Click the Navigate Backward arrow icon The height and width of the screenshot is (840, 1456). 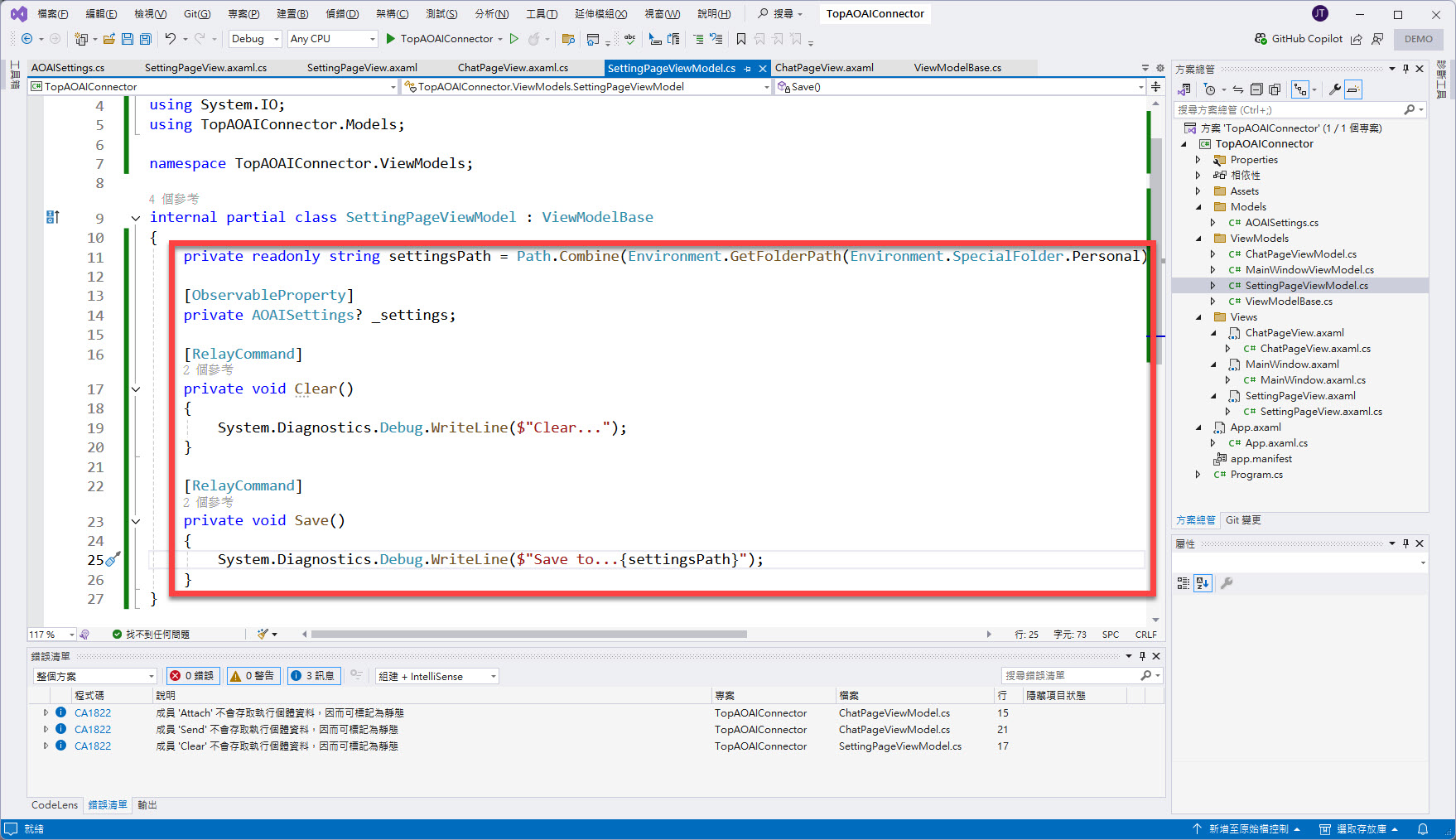(x=27, y=39)
